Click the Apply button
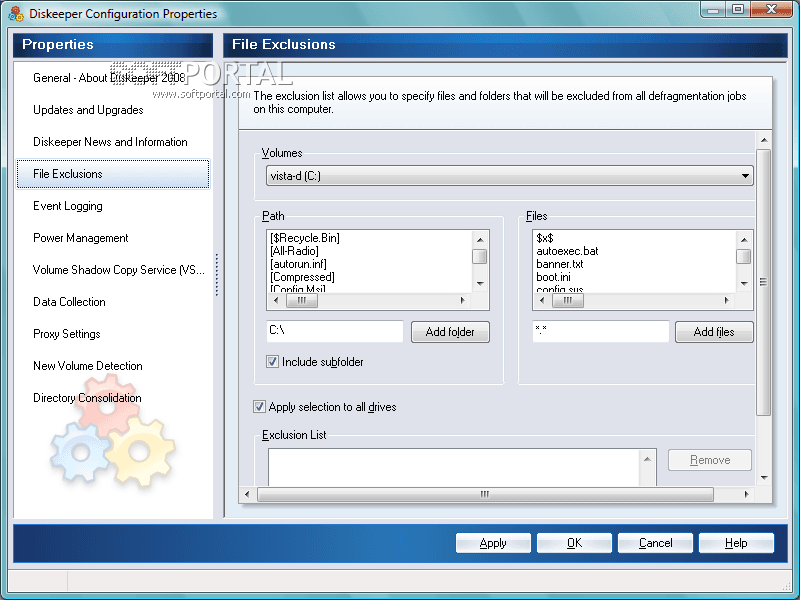 pyautogui.click(x=493, y=543)
